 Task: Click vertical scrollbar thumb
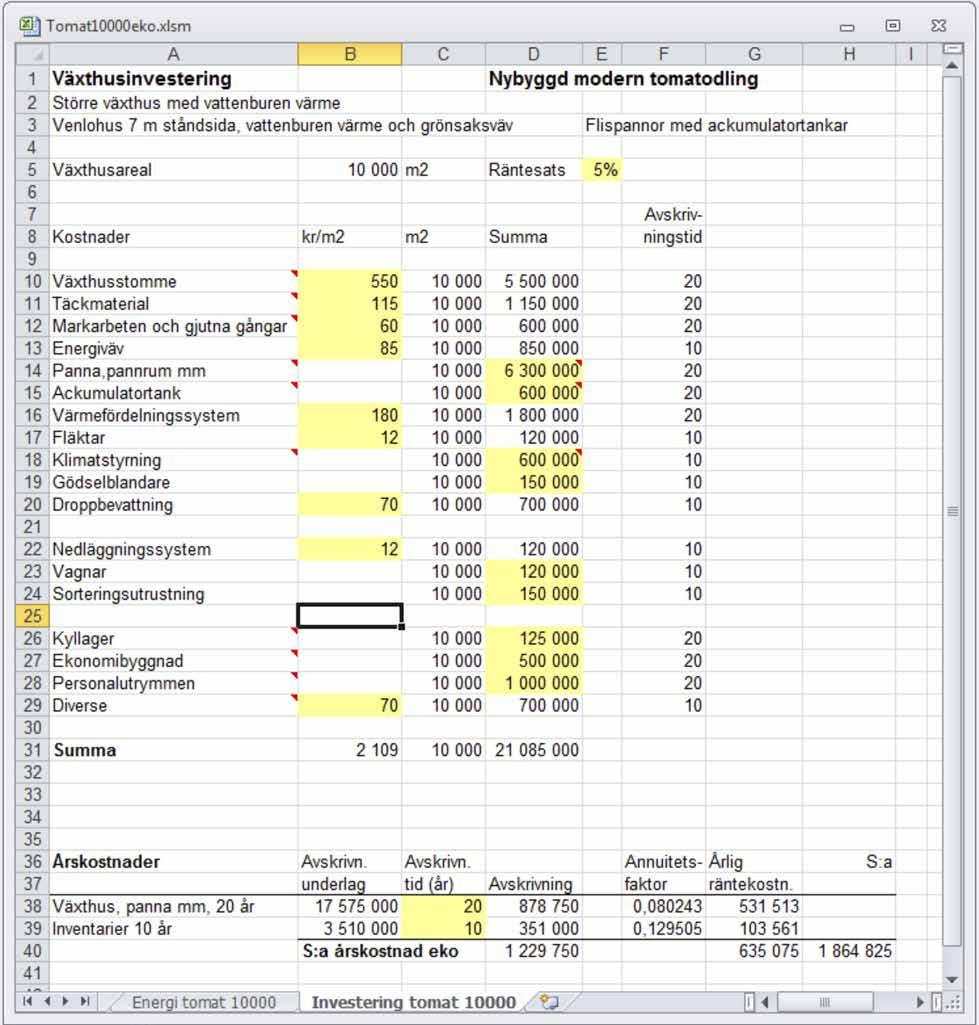(x=952, y=511)
